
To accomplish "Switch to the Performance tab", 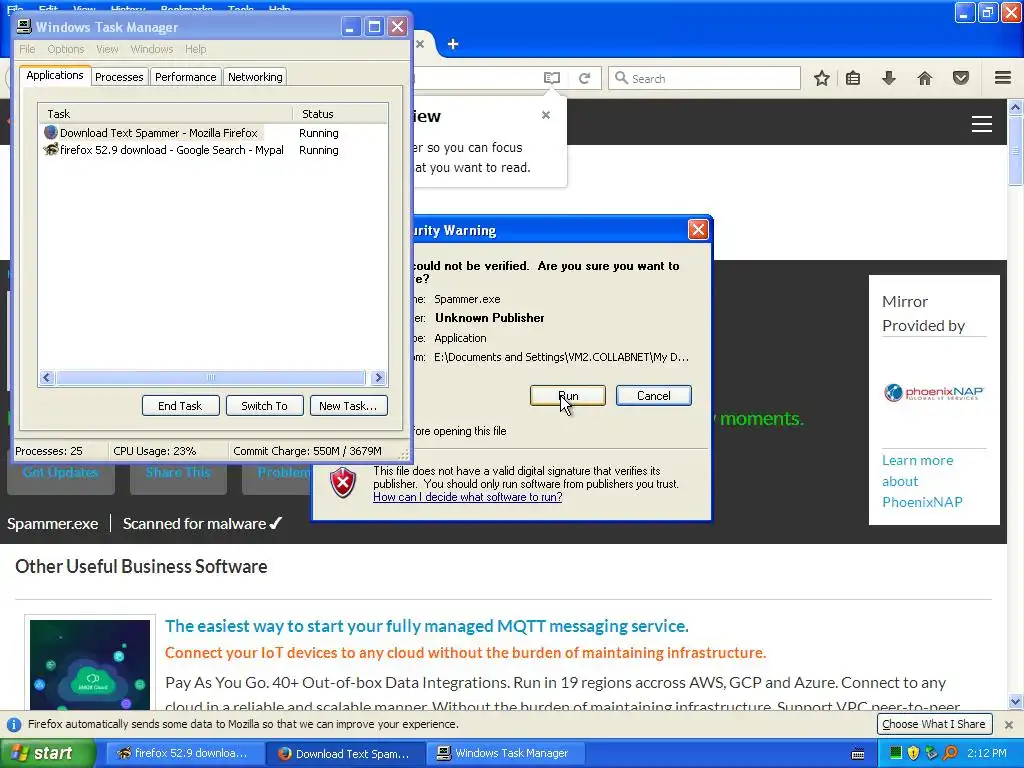I will 185,77.
